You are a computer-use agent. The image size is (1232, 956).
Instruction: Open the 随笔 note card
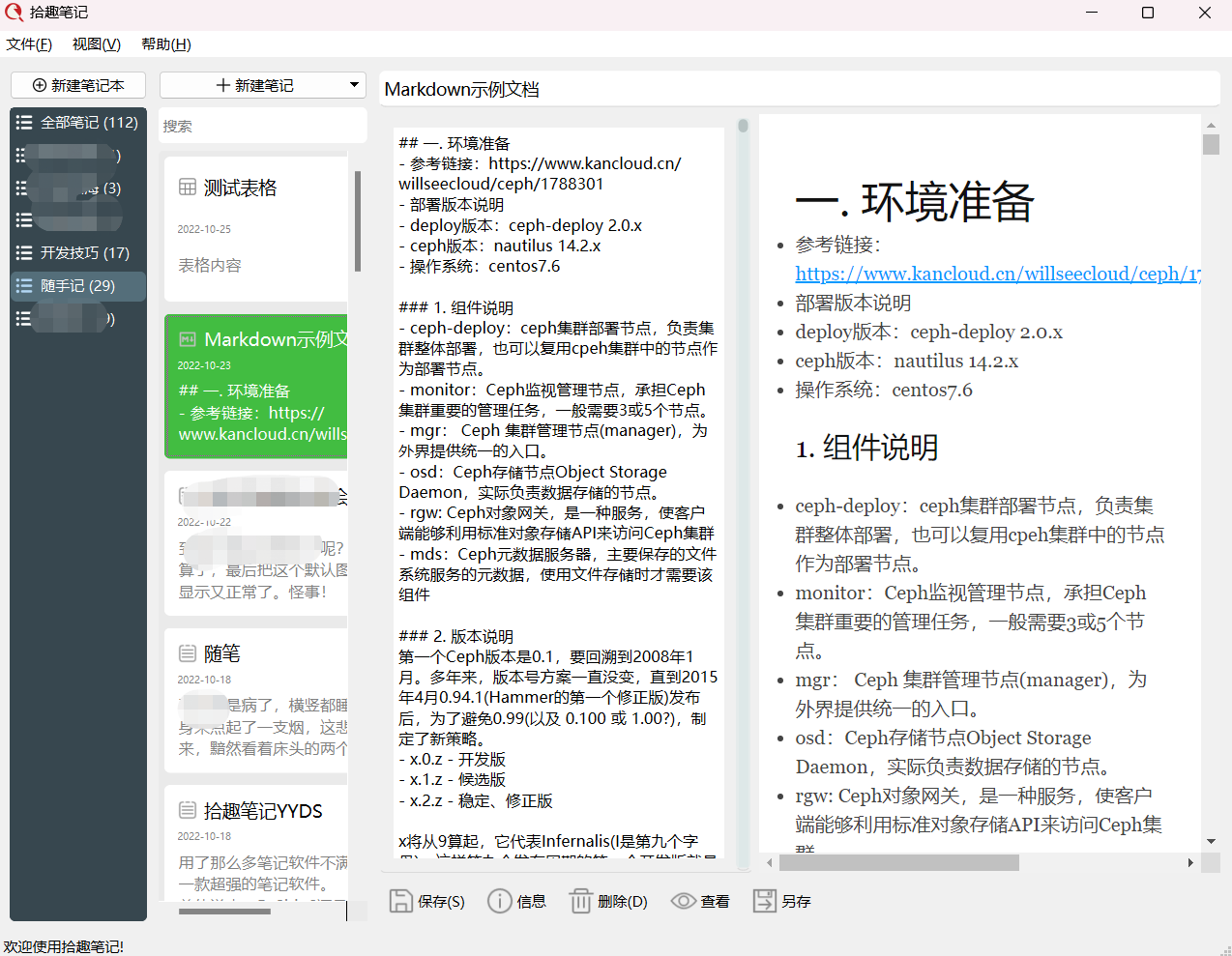click(x=256, y=701)
